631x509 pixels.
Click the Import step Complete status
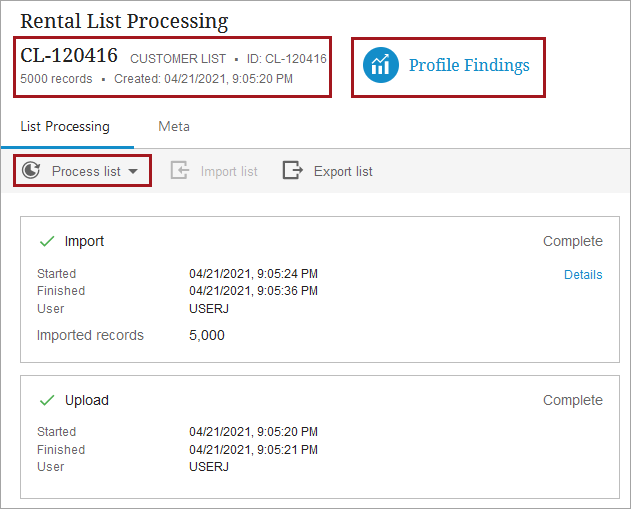573,241
